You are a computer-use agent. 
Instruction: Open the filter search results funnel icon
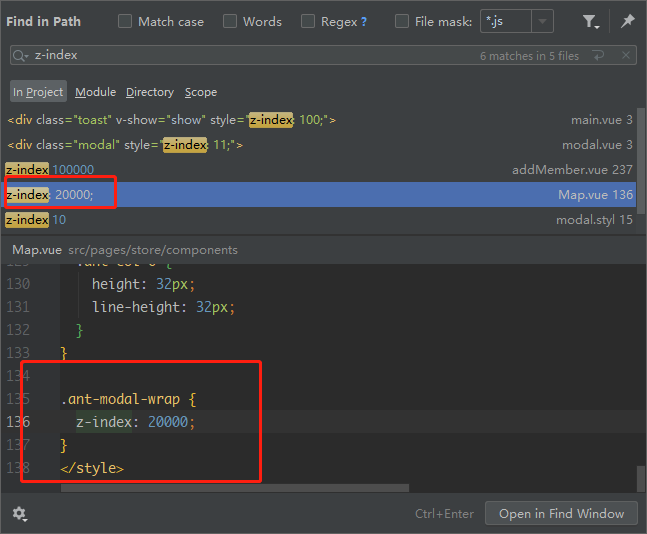point(590,21)
